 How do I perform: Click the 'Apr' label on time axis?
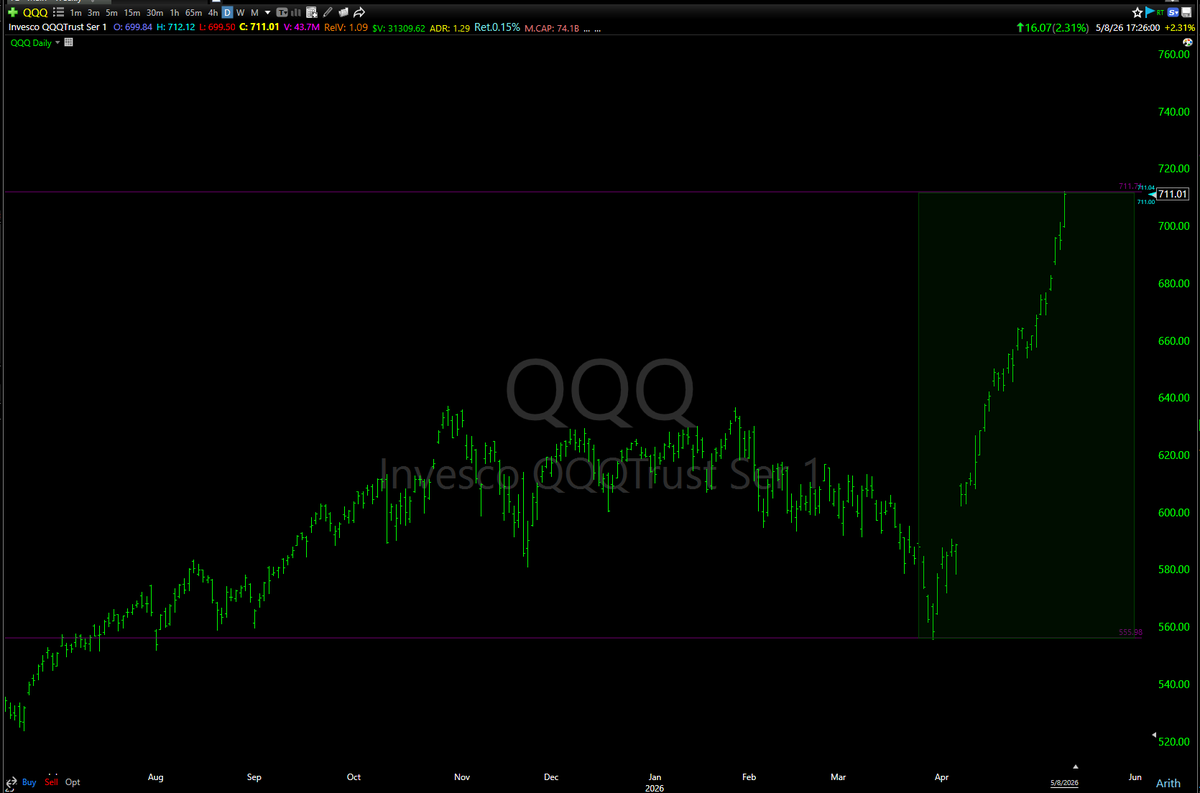[x=940, y=776]
